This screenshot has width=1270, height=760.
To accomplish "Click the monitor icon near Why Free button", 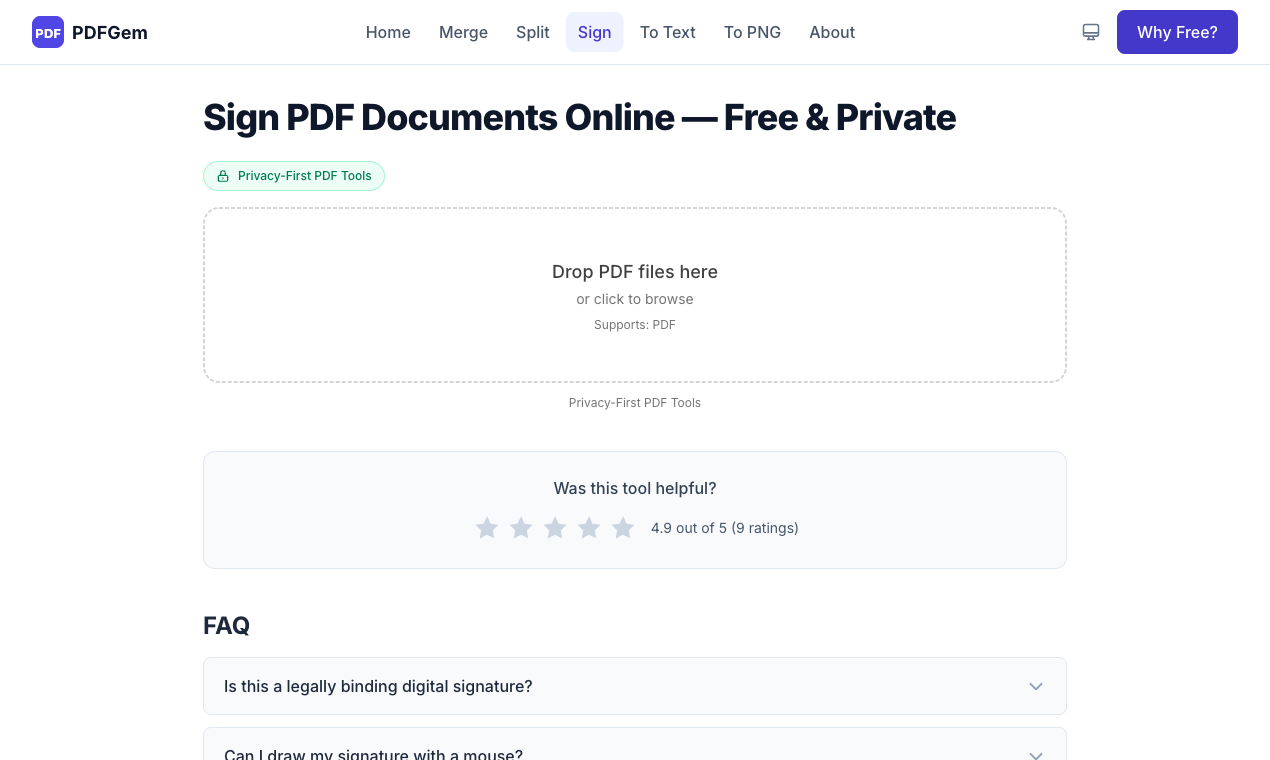I will pos(1090,32).
